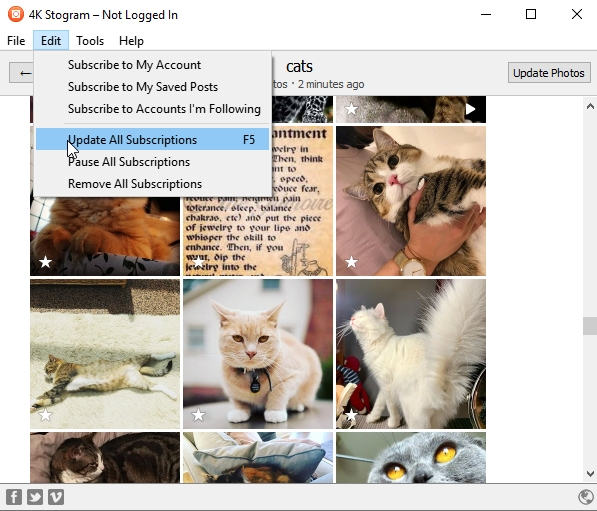The width and height of the screenshot is (597, 511).
Task: Open the Tools menu
Action: coord(90,41)
